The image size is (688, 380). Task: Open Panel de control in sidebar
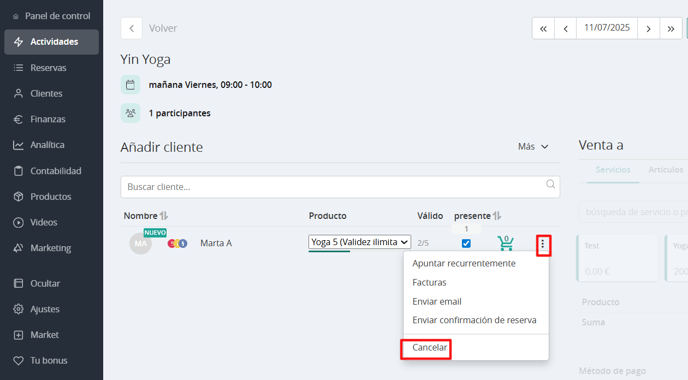[52, 16]
